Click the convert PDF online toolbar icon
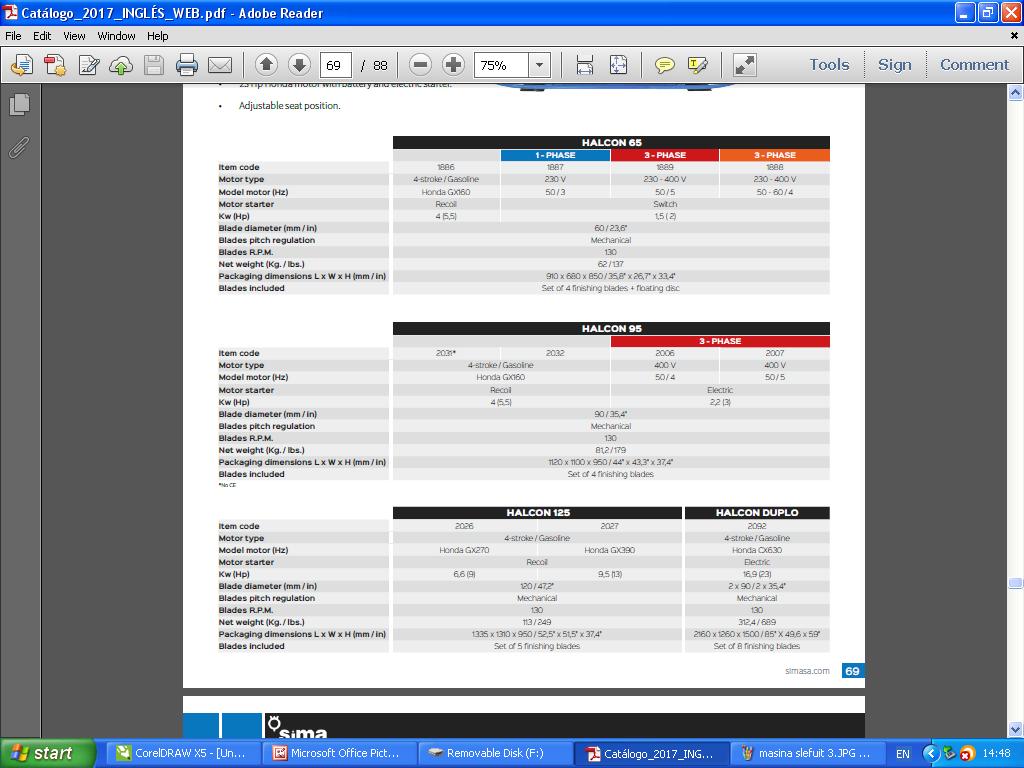 pos(22,65)
